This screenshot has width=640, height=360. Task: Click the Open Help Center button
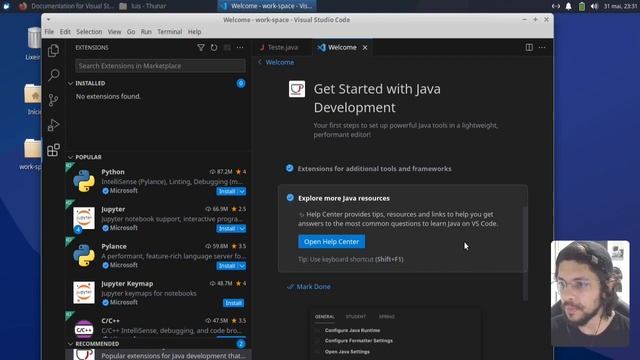(x=331, y=242)
